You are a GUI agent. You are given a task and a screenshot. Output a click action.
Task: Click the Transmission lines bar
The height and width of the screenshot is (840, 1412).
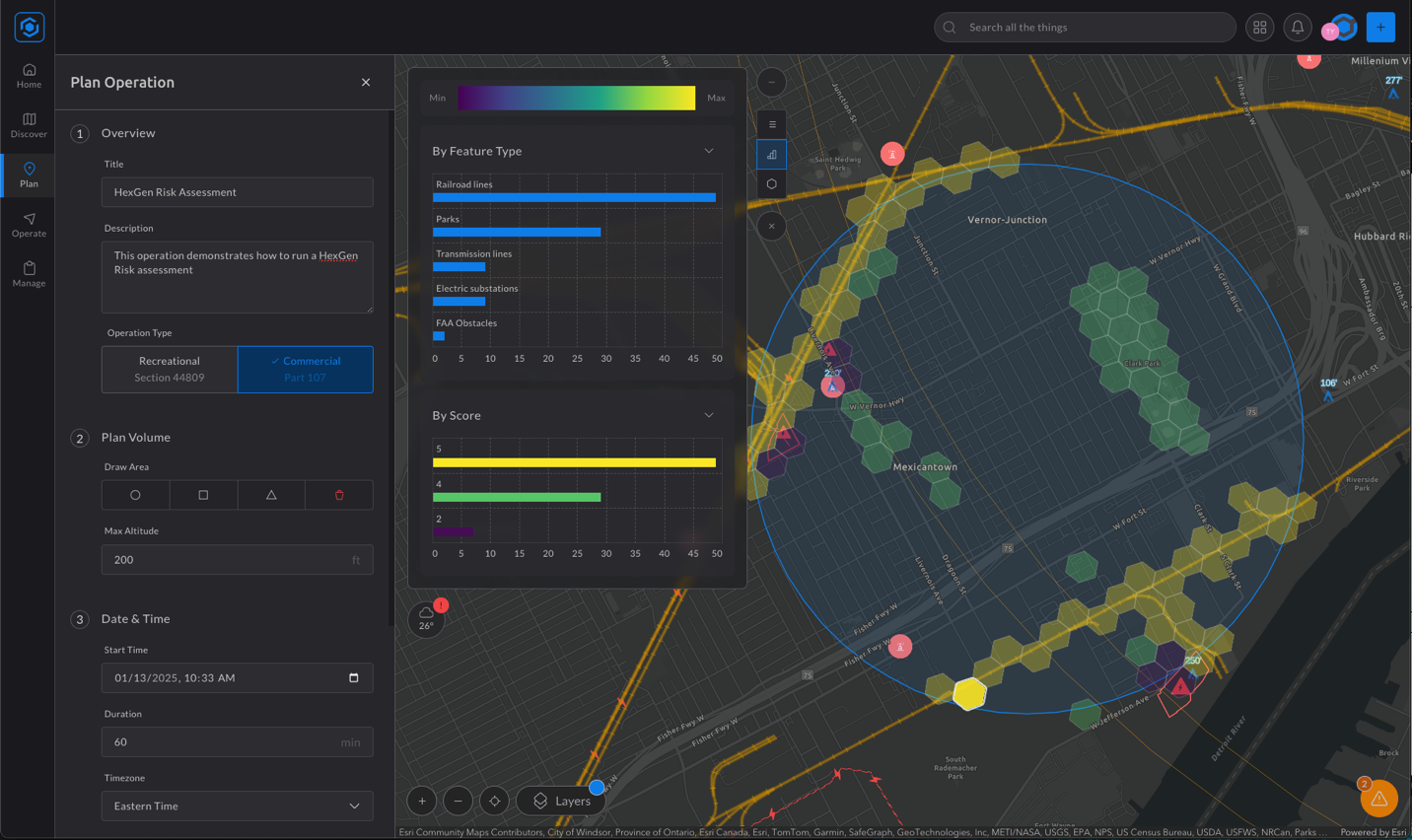pyautogui.click(x=459, y=267)
